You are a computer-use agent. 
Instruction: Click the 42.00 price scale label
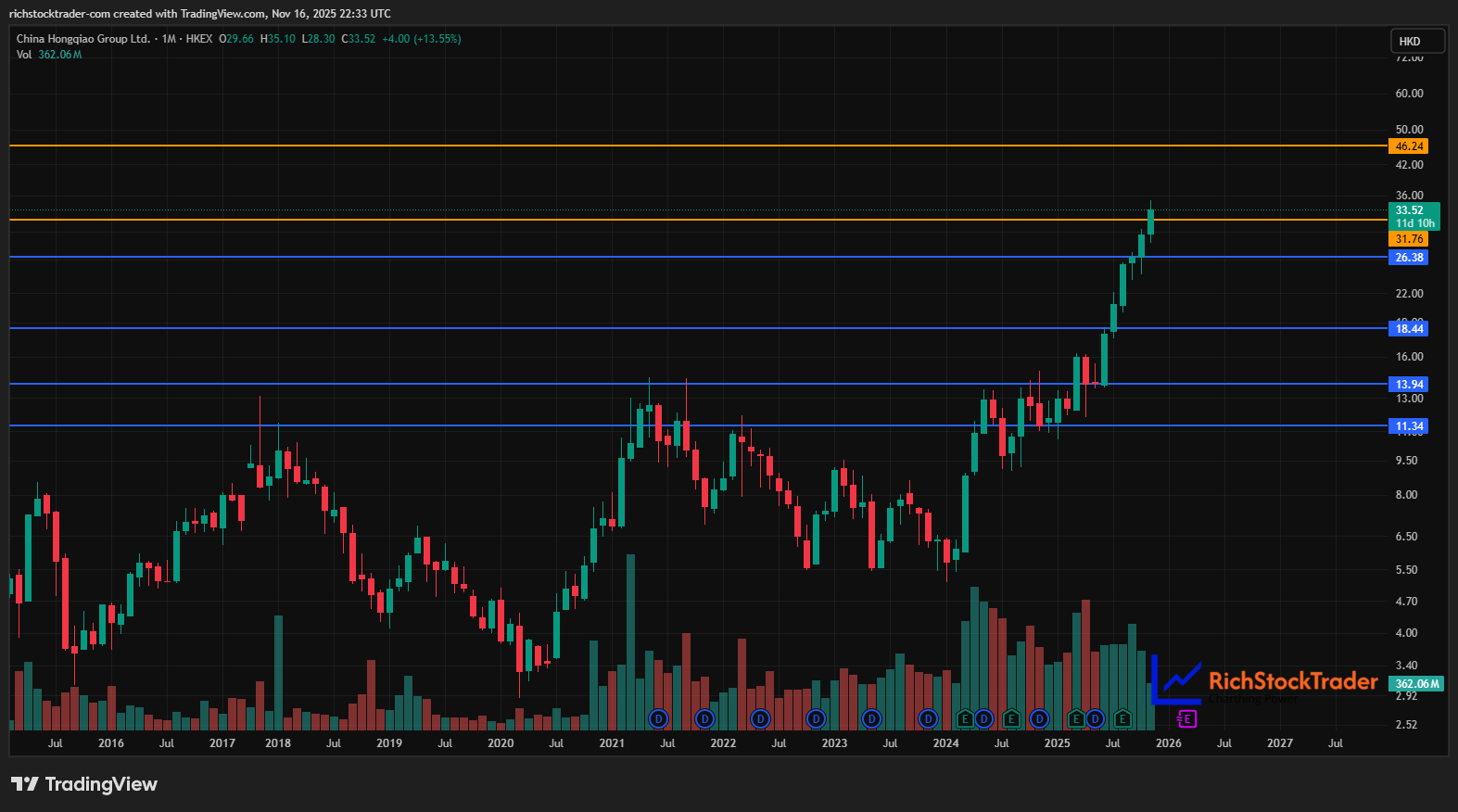(1409, 165)
